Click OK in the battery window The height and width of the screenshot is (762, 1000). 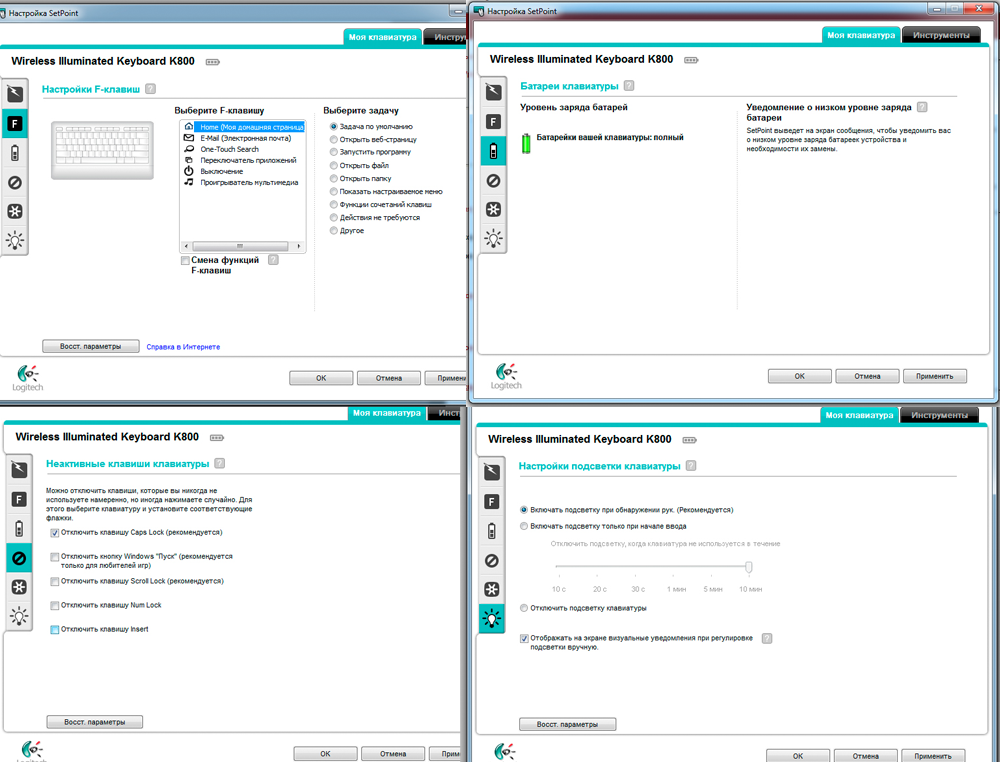click(799, 376)
